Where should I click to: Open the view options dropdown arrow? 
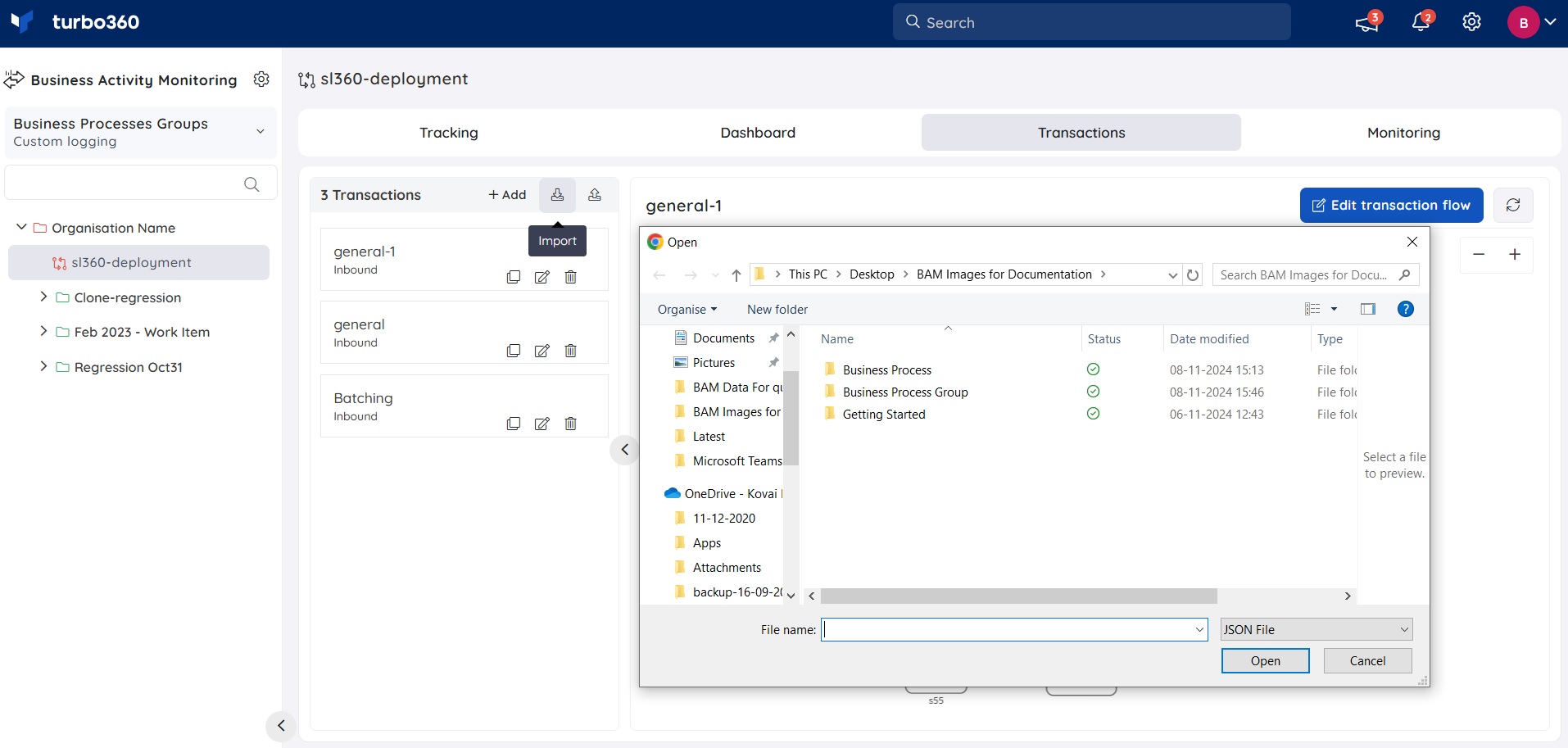[x=1334, y=309]
